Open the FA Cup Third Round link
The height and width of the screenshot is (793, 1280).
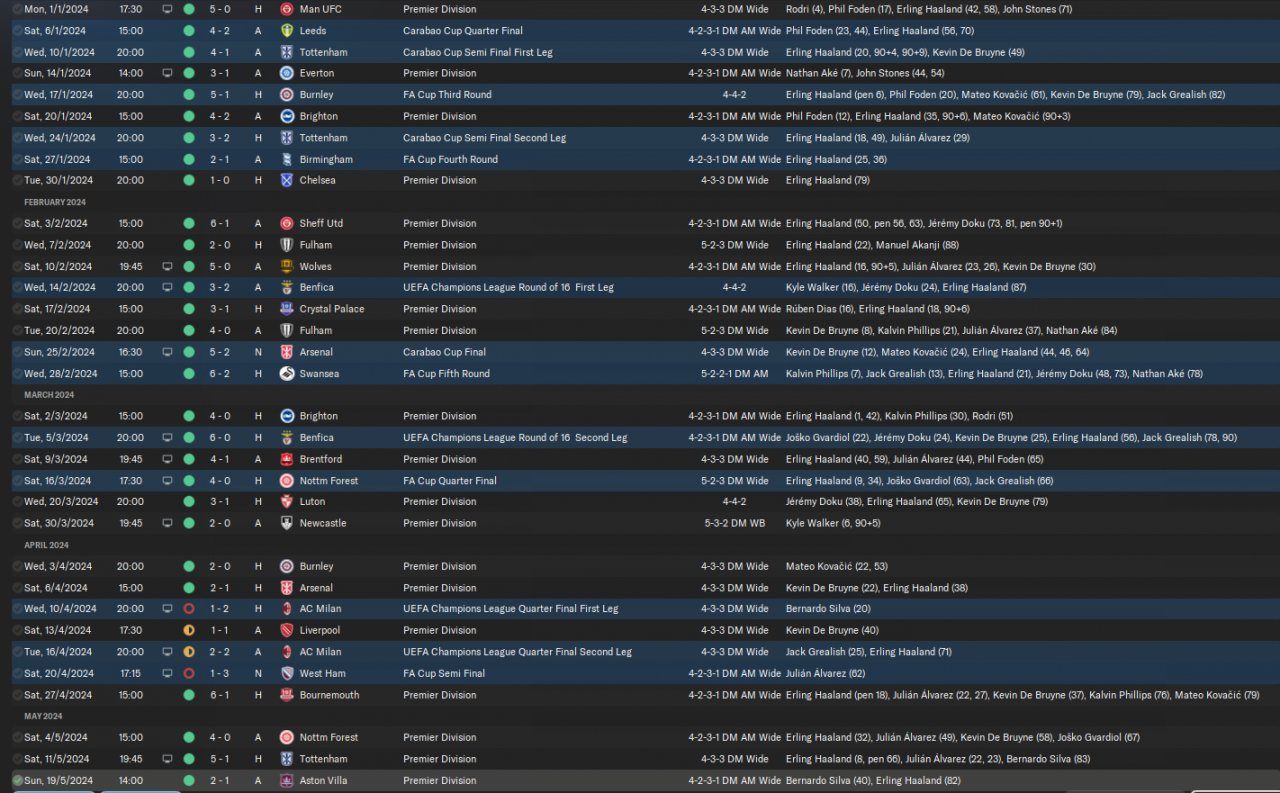[x=447, y=95]
